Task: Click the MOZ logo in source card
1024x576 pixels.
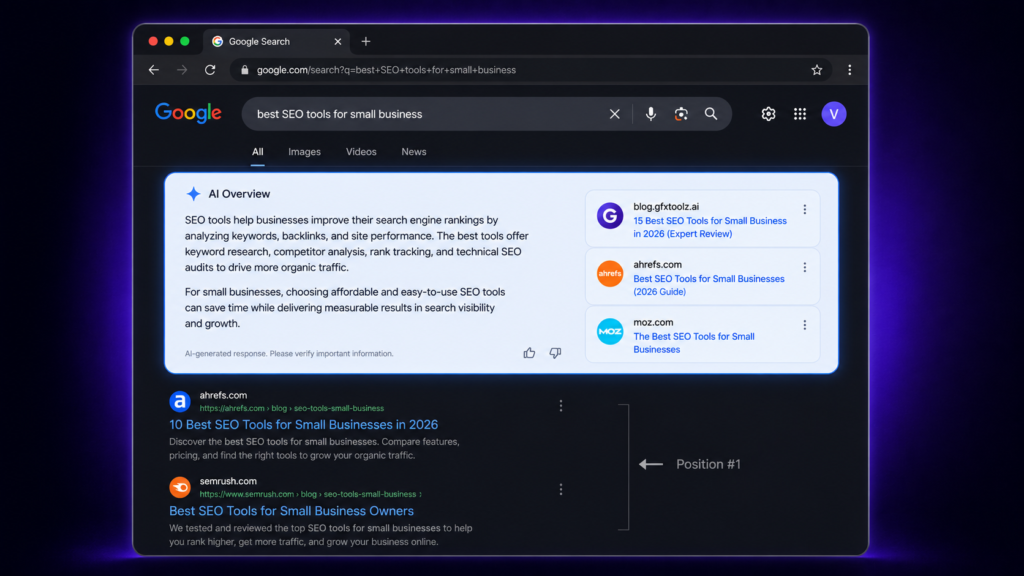Action: [x=610, y=331]
